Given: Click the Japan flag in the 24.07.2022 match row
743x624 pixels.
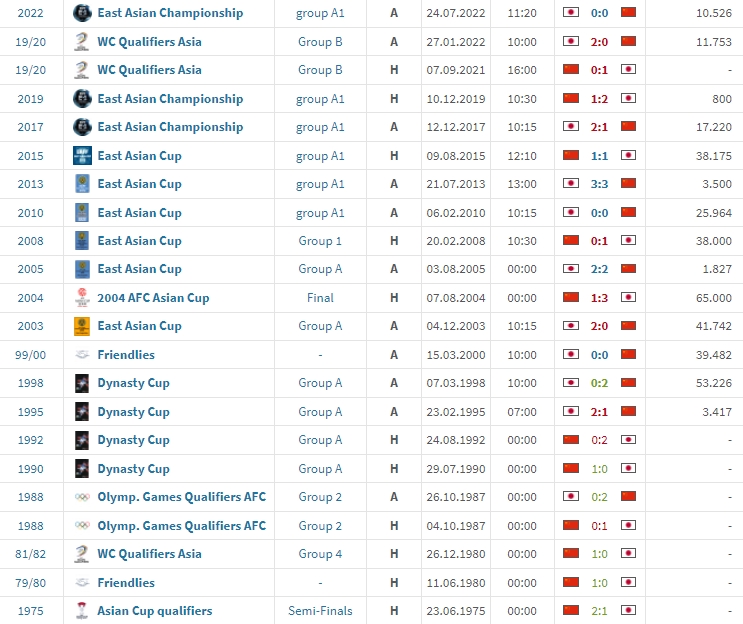Looking at the screenshot, I should (571, 13).
